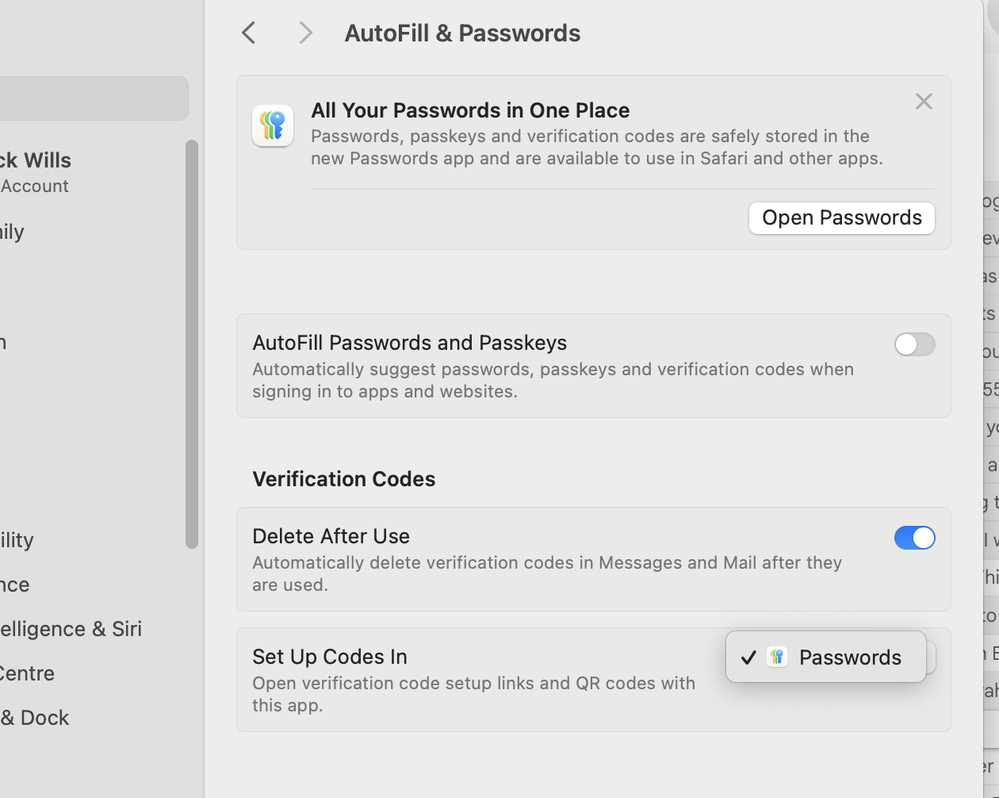The width and height of the screenshot is (999, 798).
Task: Select the sidebar item ending in 'ily'
Action: tap(12, 232)
